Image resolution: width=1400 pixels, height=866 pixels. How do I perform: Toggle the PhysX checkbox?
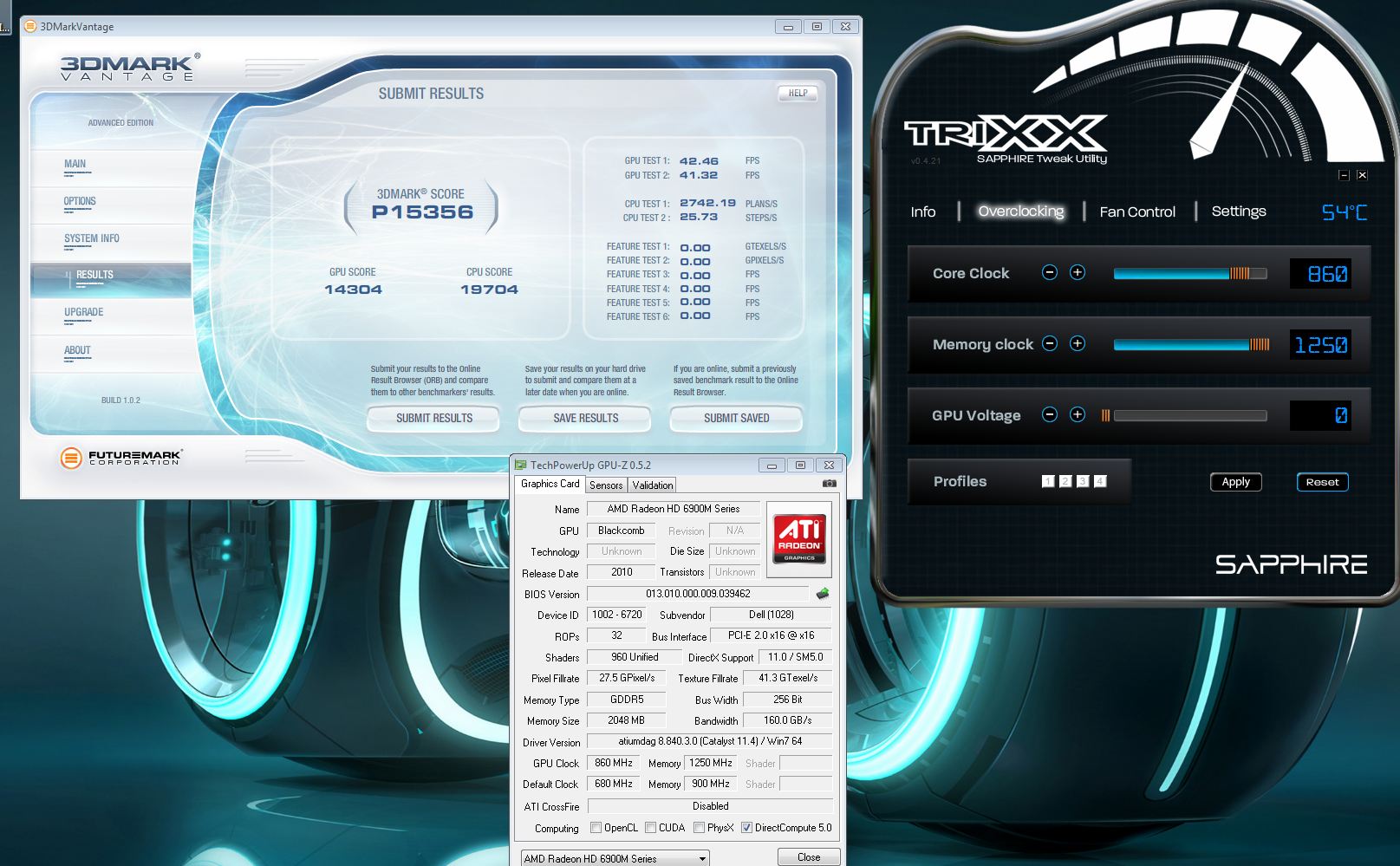pyautogui.click(x=699, y=828)
